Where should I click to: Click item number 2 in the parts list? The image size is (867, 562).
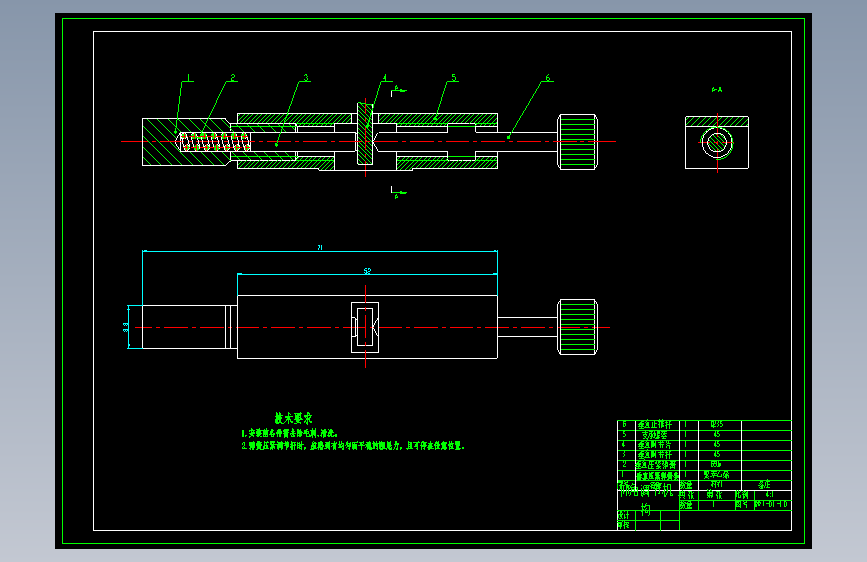coord(624,464)
